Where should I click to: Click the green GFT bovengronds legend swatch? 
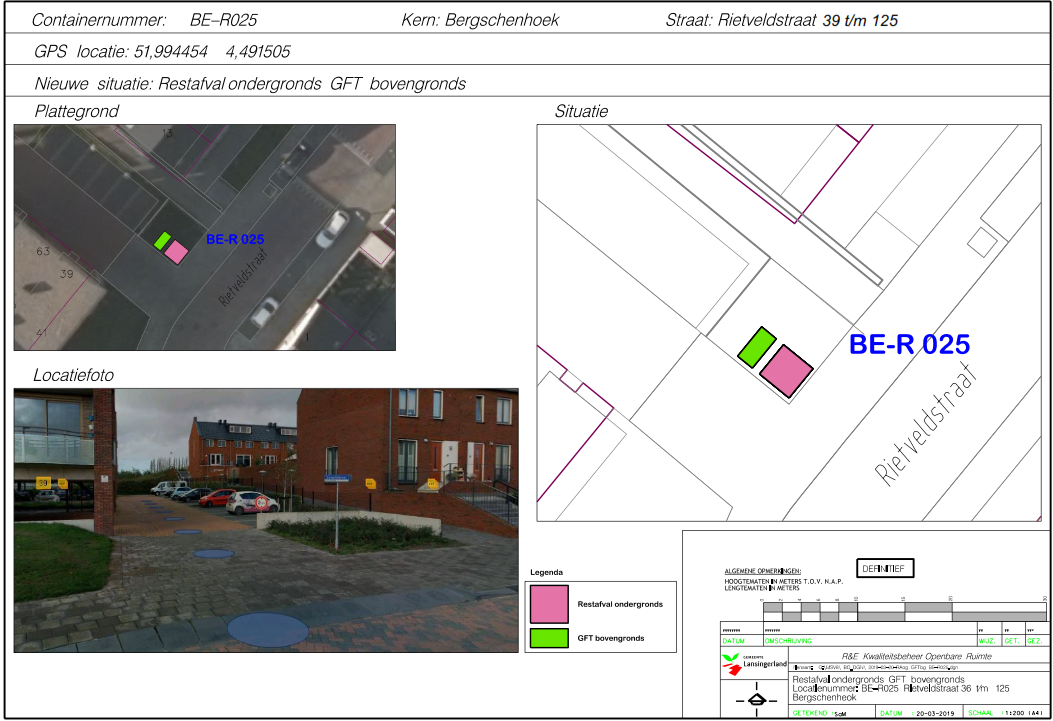549,637
